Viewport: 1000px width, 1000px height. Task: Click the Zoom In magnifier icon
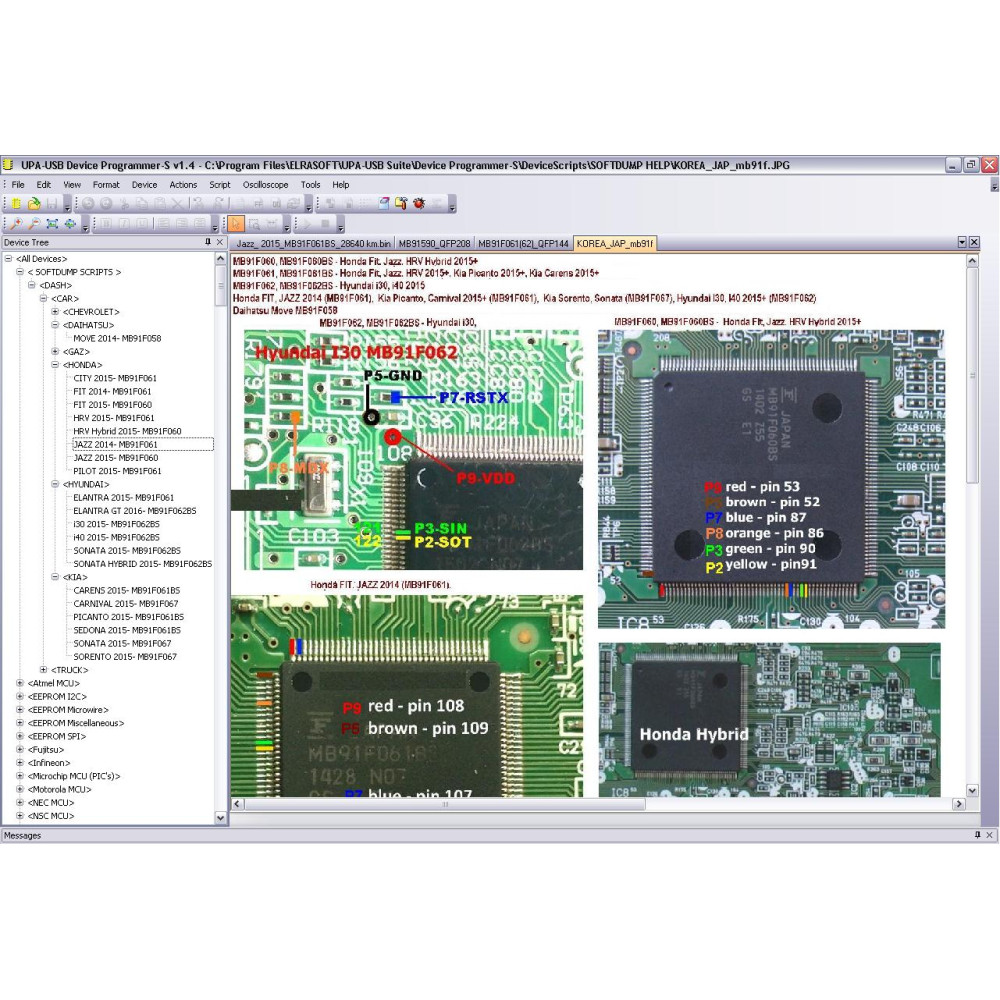[x=16, y=223]
